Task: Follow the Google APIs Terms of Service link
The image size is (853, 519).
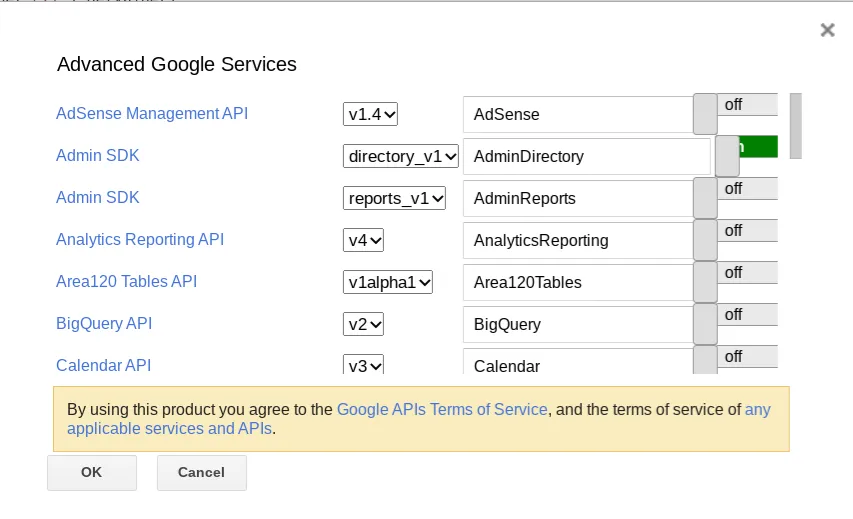Action: (x=442, y=409)
